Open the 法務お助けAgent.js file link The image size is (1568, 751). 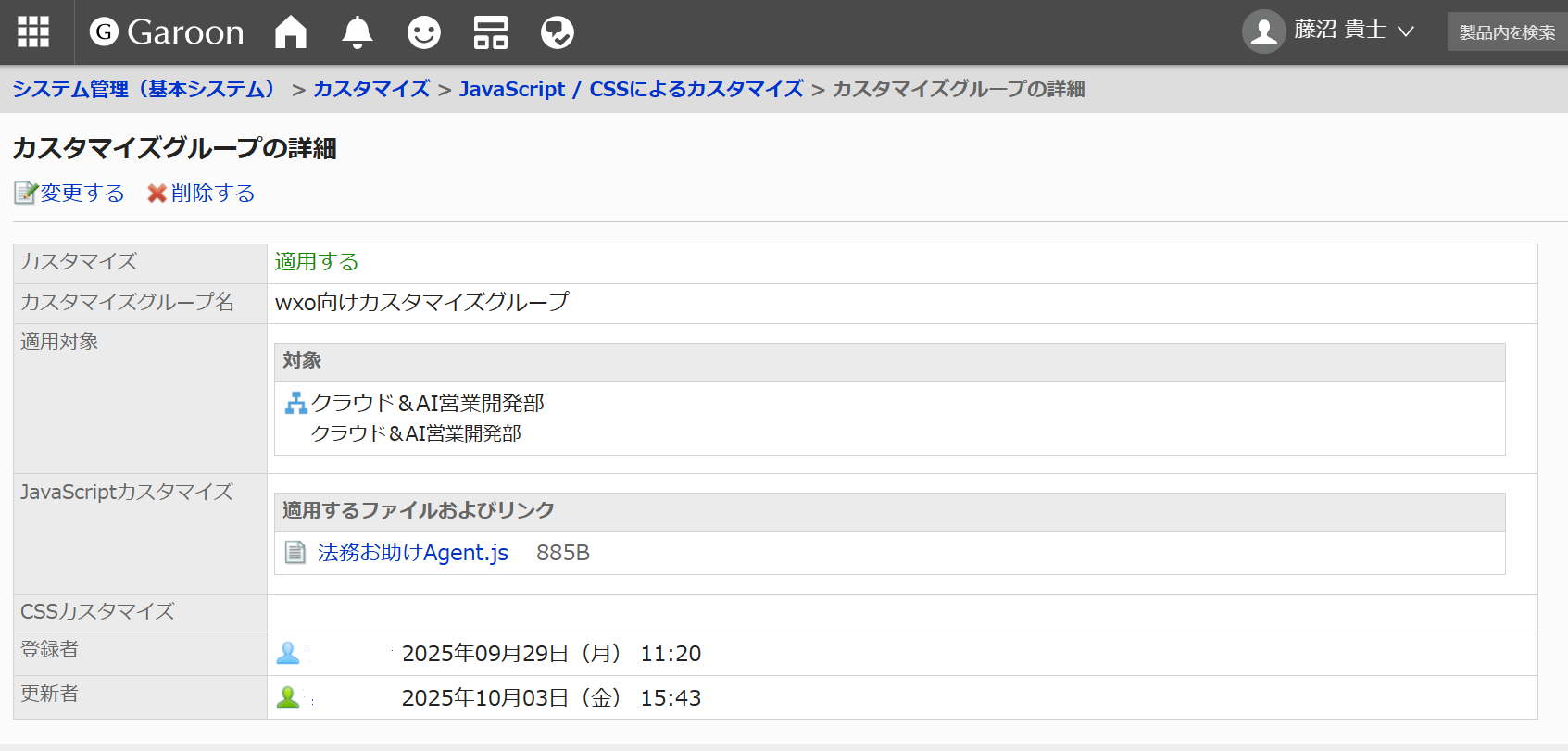click(413, 553)
